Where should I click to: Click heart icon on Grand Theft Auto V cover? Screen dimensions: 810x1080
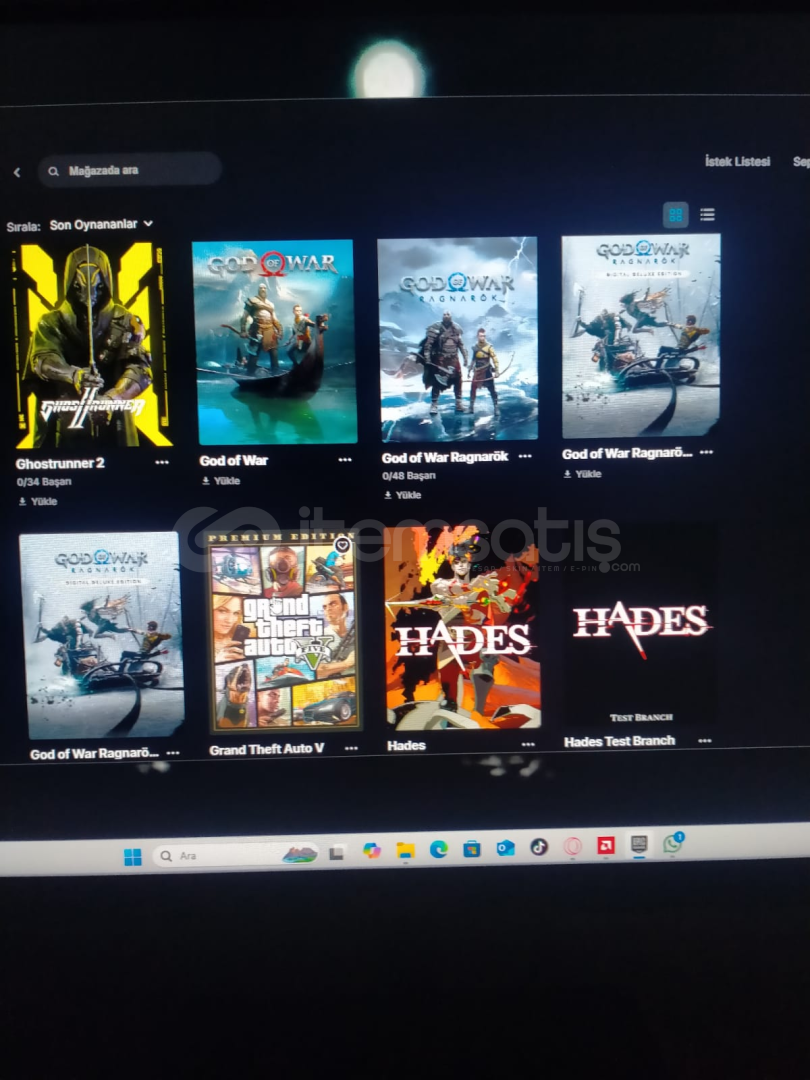point(342,546)
